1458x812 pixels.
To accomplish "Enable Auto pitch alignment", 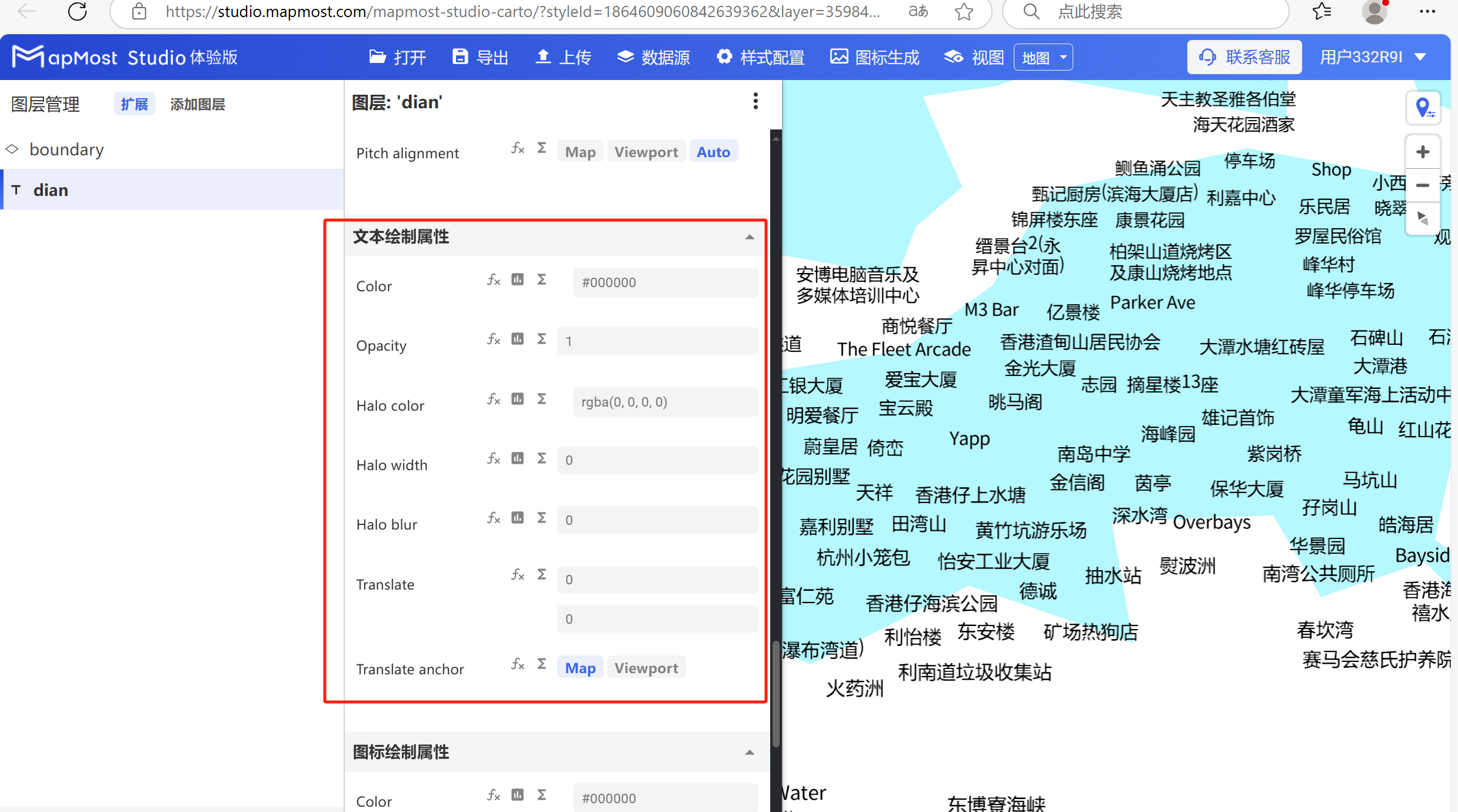I will (x=713, y=151).
